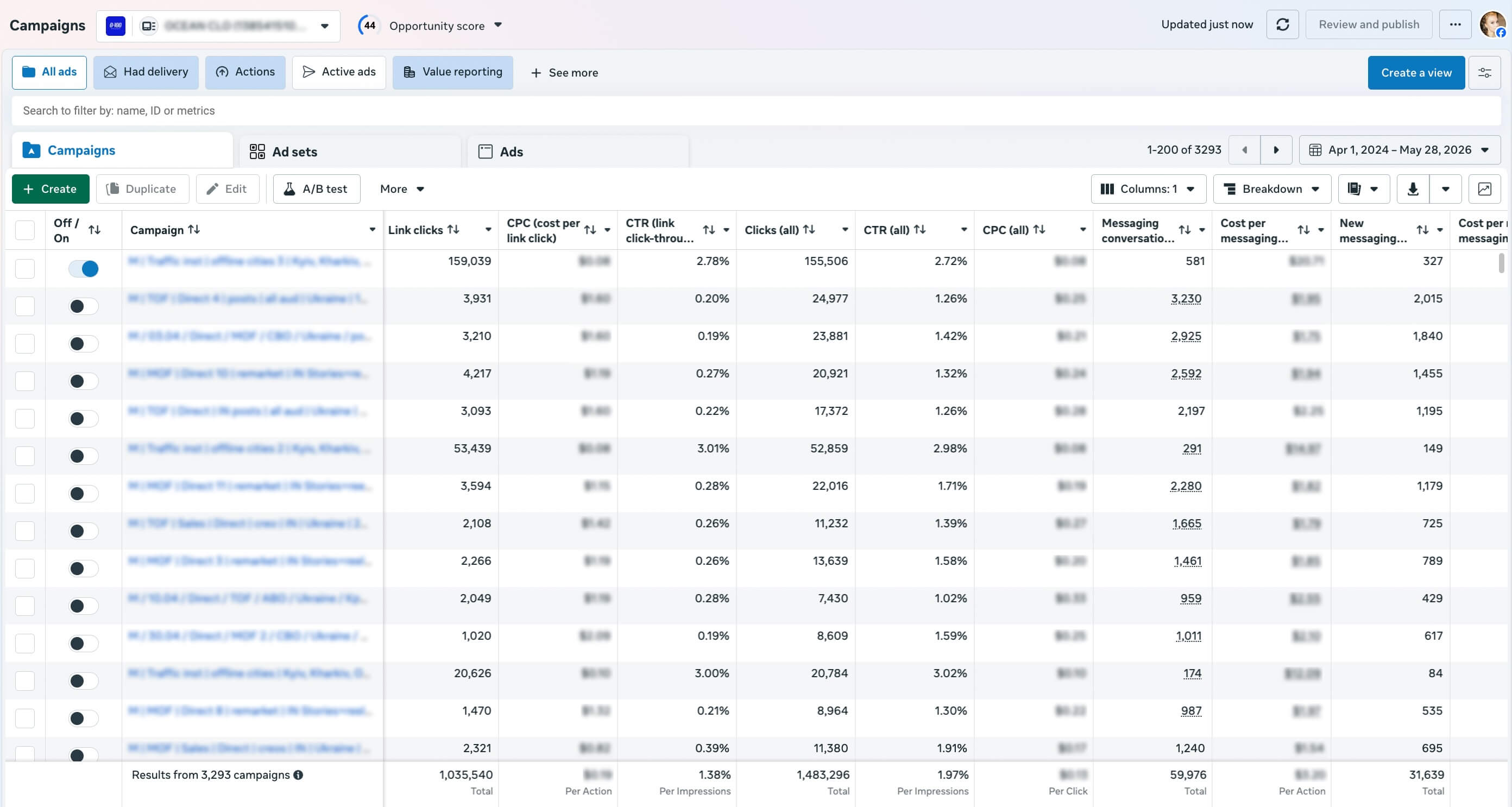Open the charts panel icon
This screenshot has width=1512, height=807.
[1484, 189]
